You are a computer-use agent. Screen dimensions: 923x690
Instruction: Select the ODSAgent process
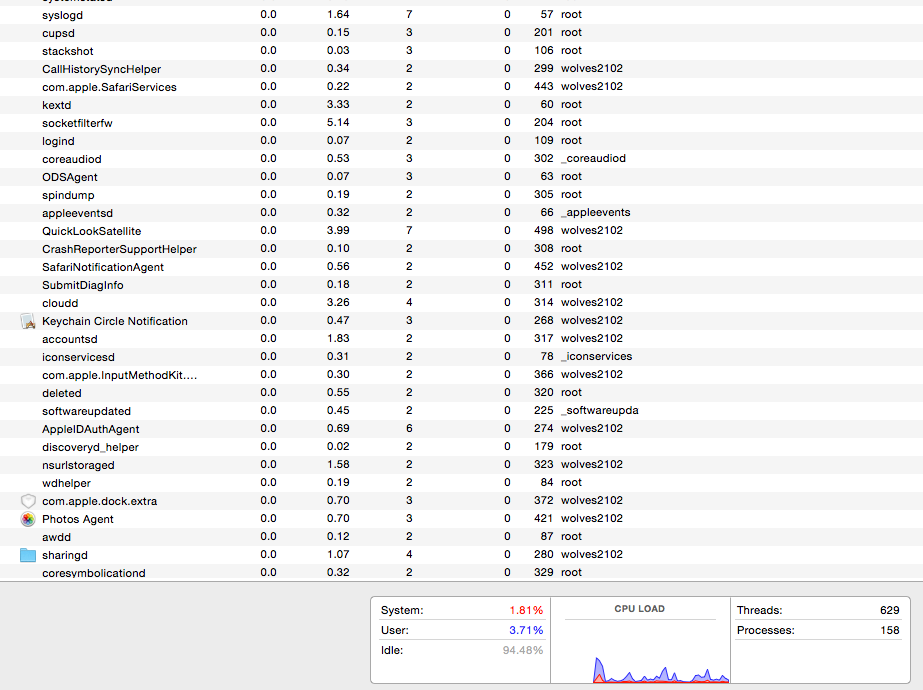point(462,177)
